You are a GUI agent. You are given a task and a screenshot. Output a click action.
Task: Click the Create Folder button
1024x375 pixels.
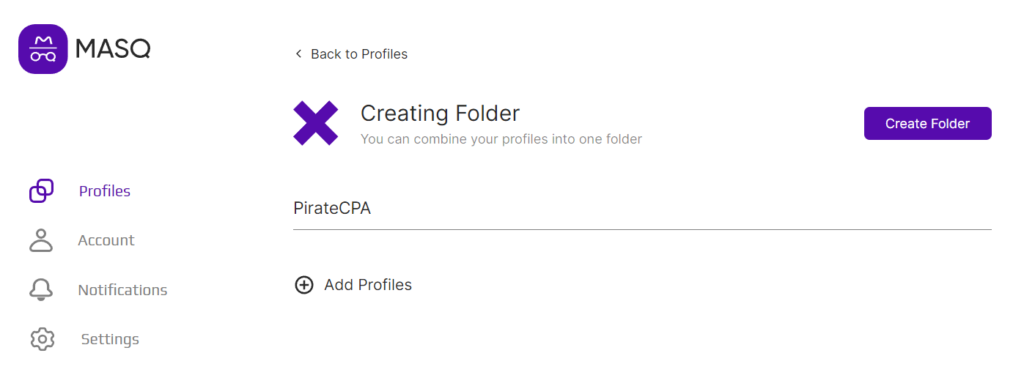point(927,123)
